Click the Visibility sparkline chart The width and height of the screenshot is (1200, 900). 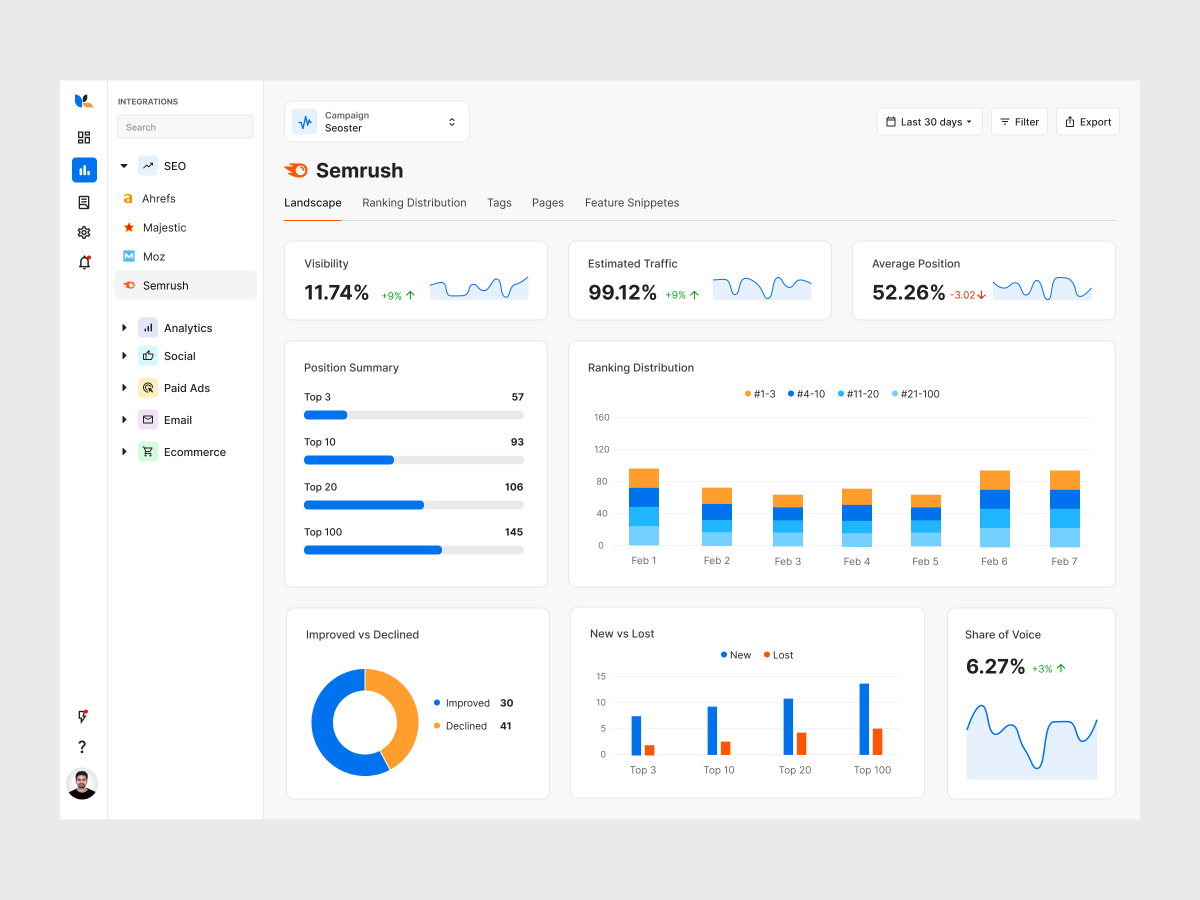pyautogui.click(x=479, y=288)
